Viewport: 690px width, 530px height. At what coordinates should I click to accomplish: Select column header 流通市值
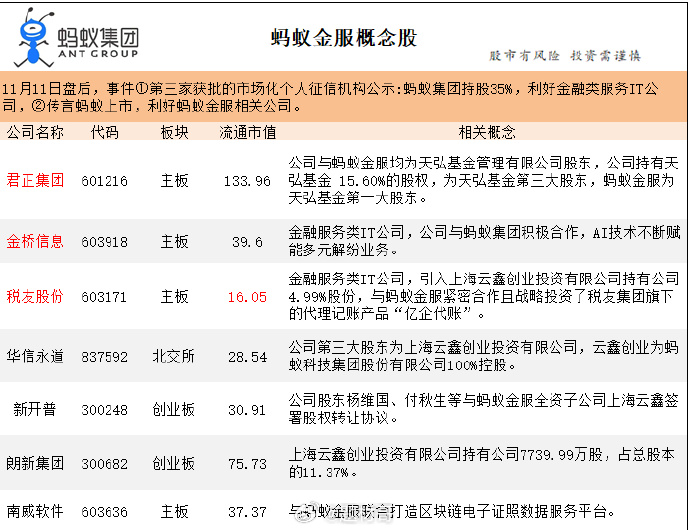(248, 132)
